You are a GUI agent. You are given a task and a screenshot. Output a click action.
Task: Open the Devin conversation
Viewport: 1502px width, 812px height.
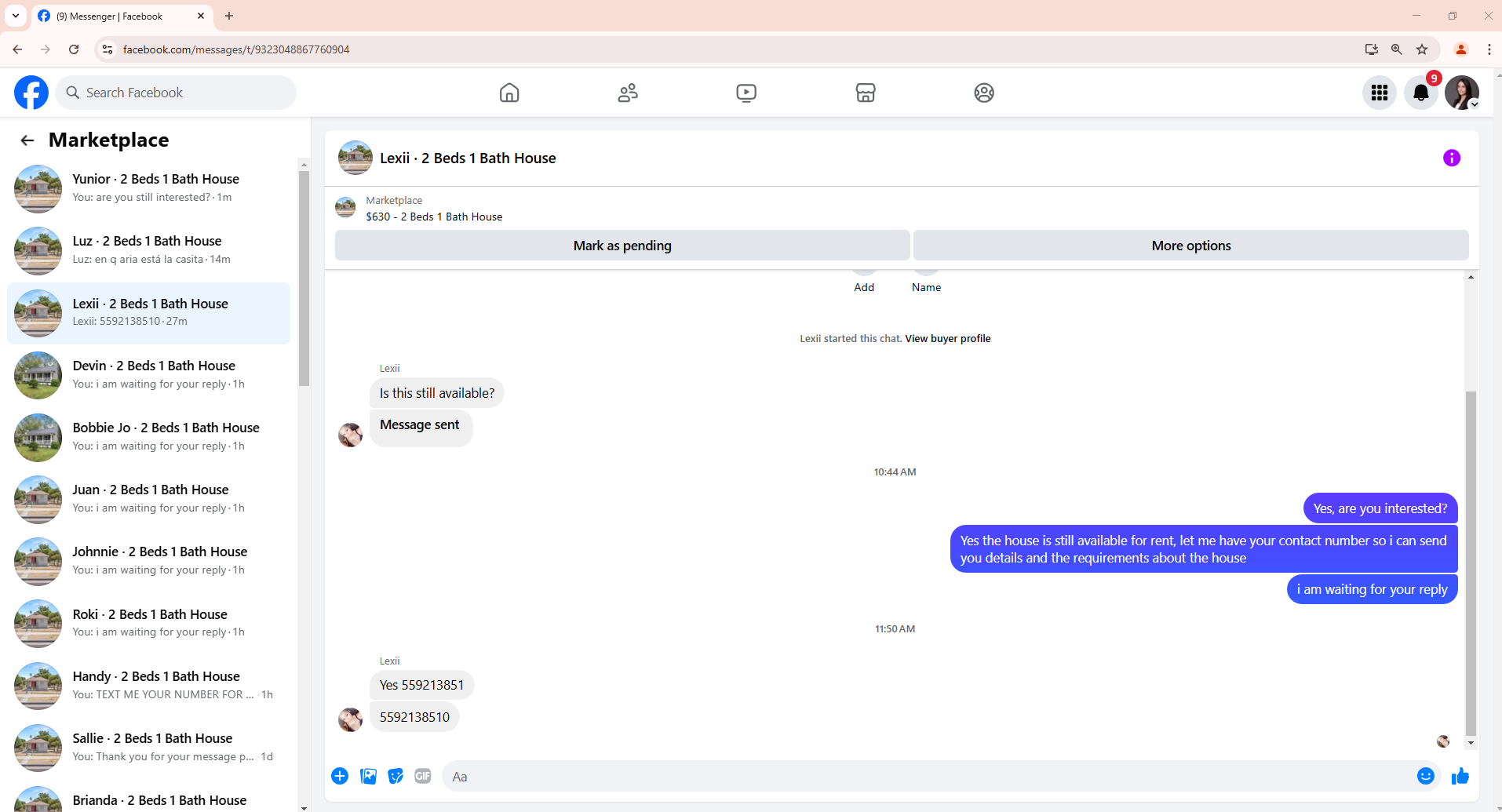coord(149,375)
